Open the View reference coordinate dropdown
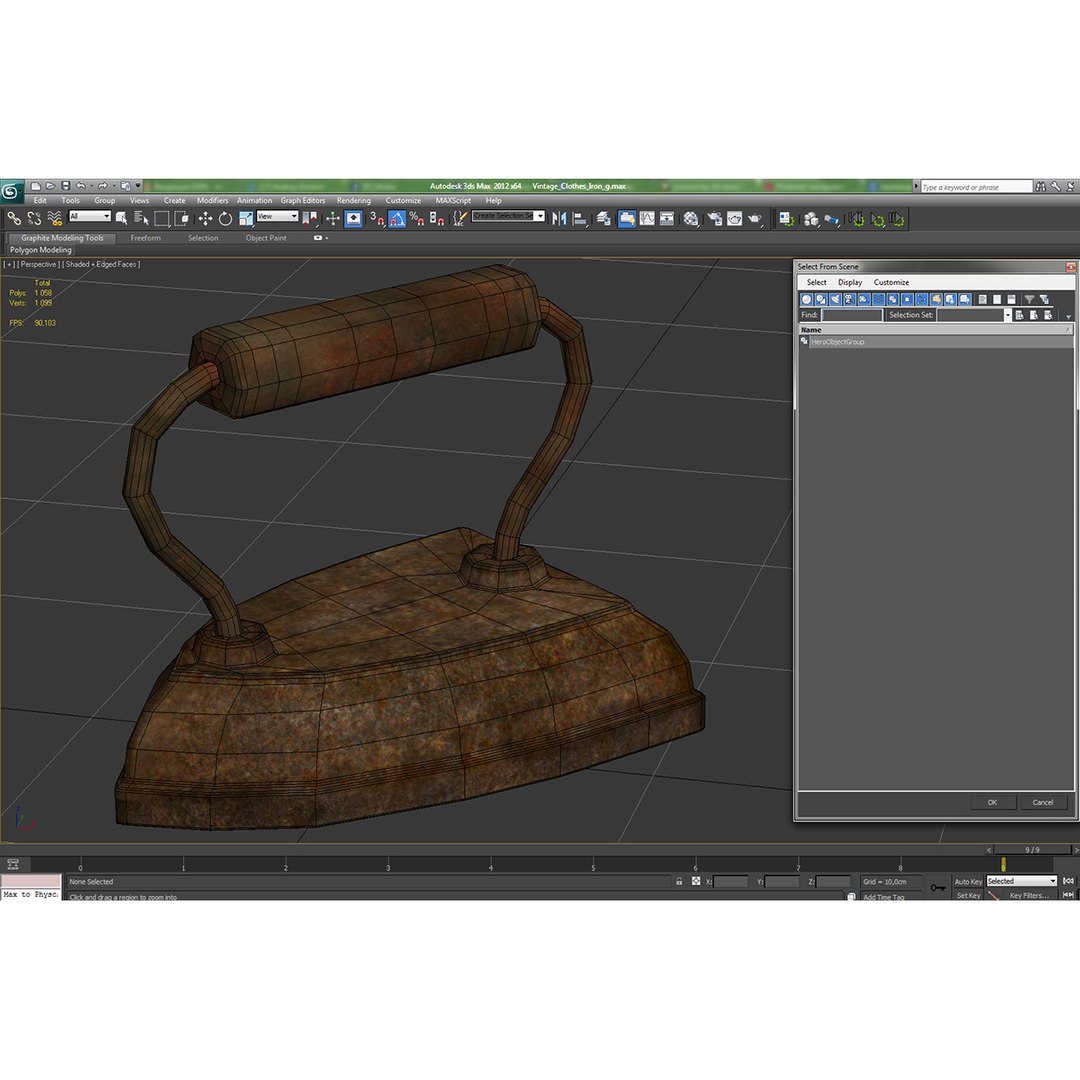The width and height of the screenshot is (1080, 1080). [x=277, y=216]
